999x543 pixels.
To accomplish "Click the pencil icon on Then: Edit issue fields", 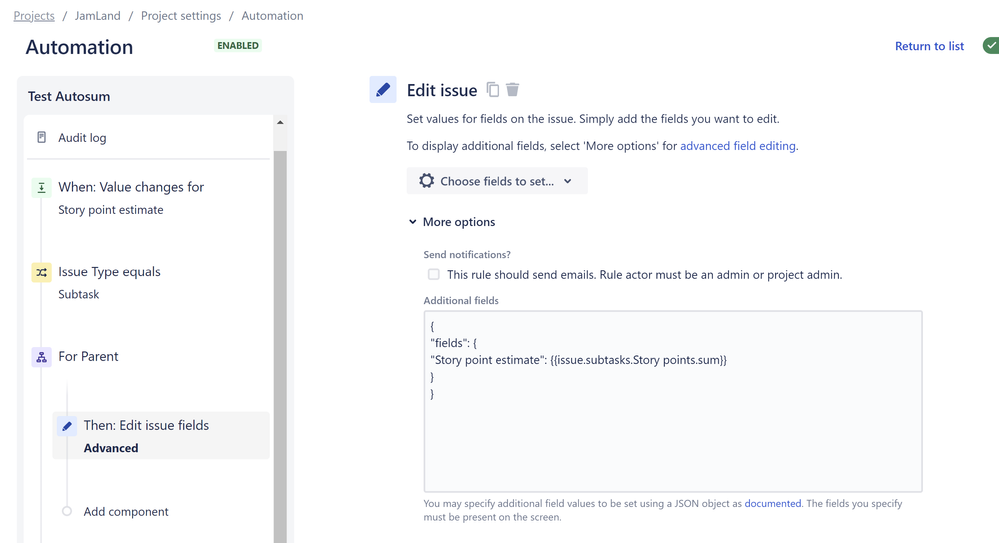I will click(x=67, y=426).
